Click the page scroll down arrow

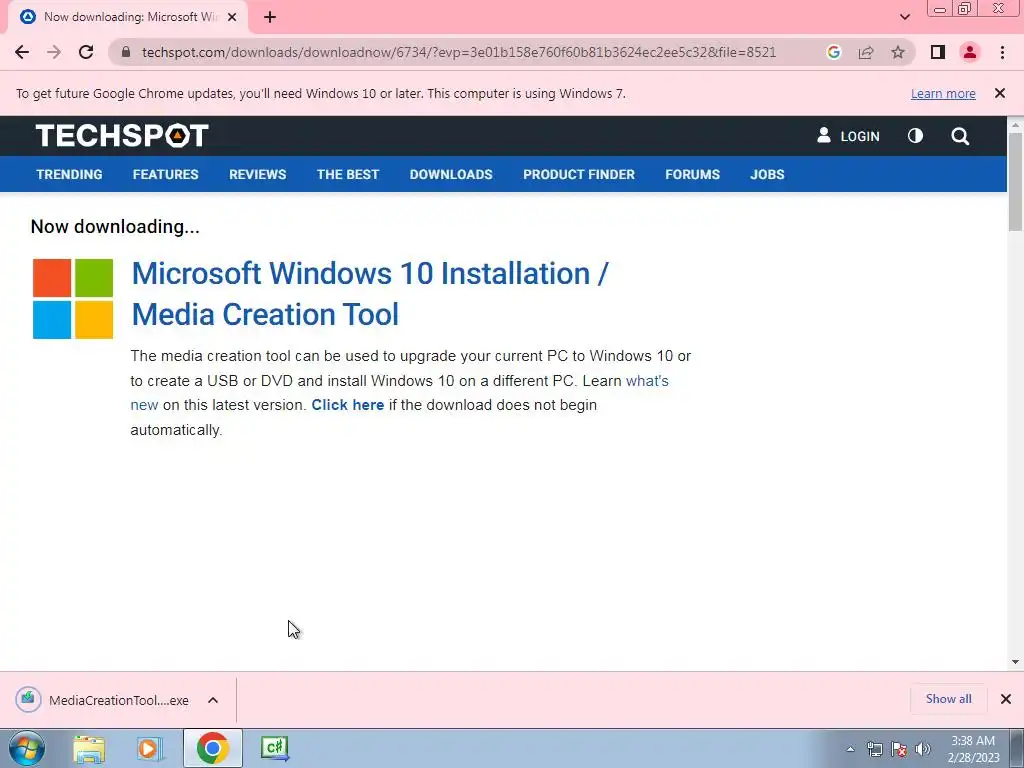point(1016,662)
